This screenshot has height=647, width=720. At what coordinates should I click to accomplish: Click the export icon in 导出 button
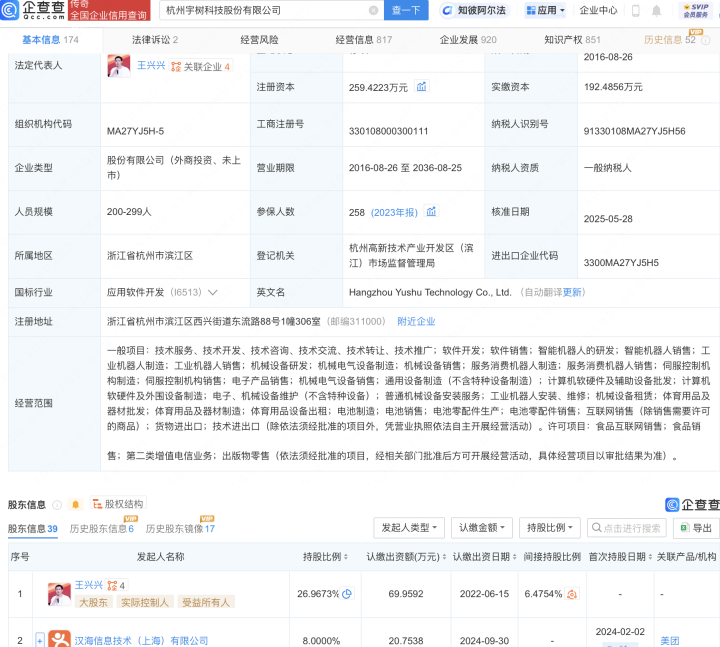tap(685, 527)
